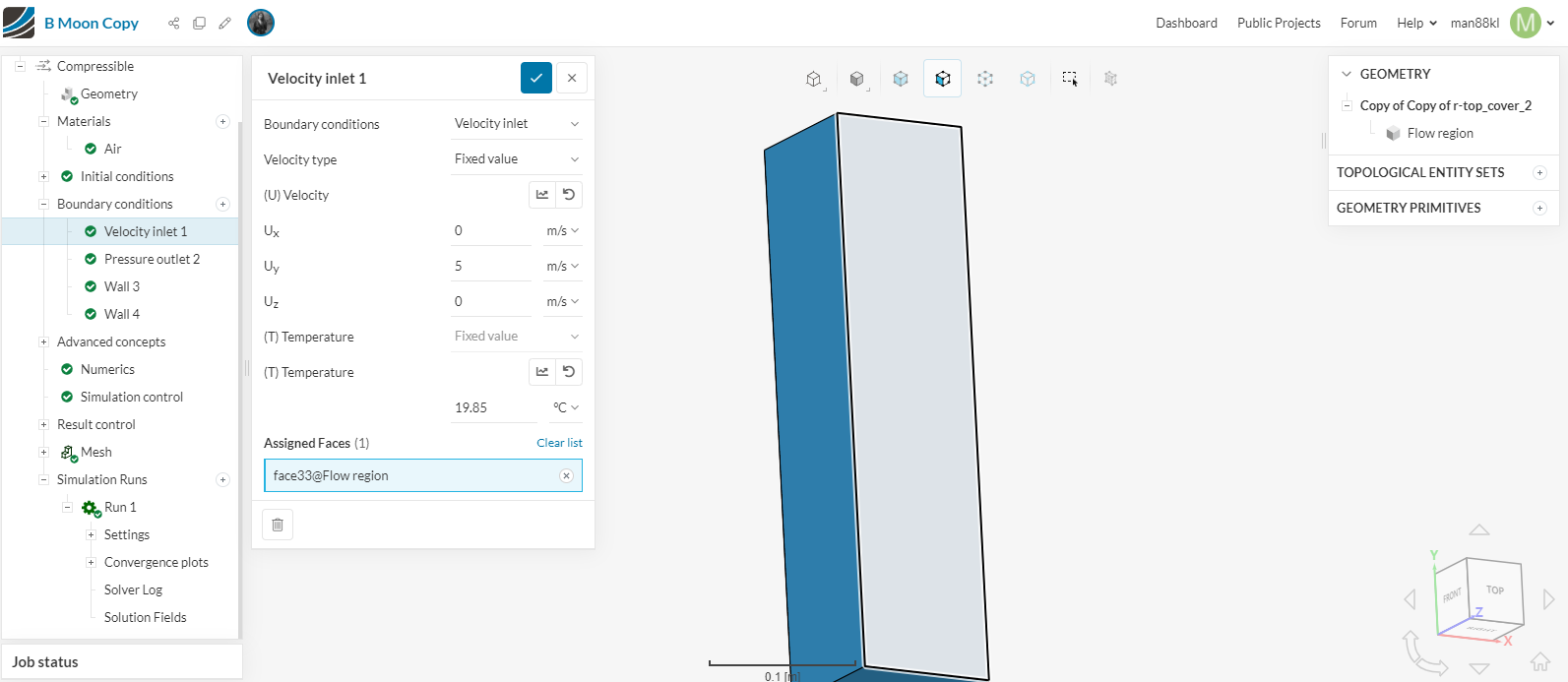Add a geometry primitive
This screenshot has height=682, width=1568.
point(1539,208)
